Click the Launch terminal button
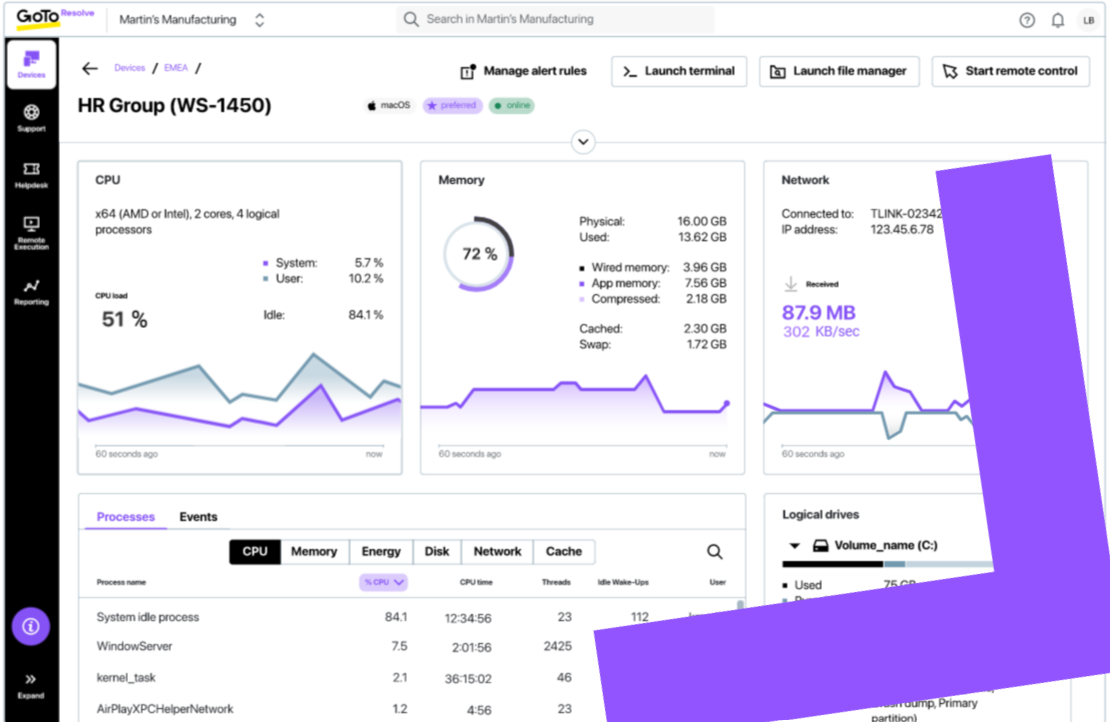1110x722 pixels. (679, 71)
